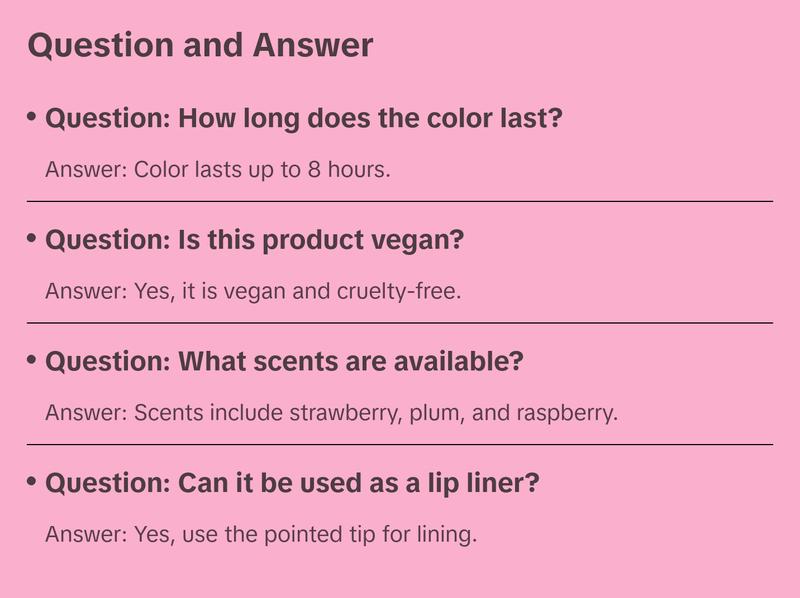
Task: Click the bullet next to the scents question
Action: coord(32,359)
